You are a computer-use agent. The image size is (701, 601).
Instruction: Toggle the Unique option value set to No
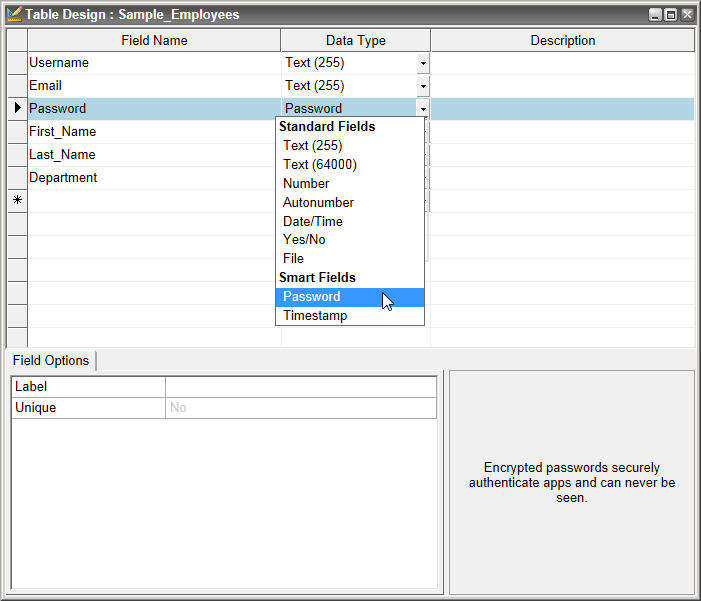pyautogui.click(x=300, y=408)
